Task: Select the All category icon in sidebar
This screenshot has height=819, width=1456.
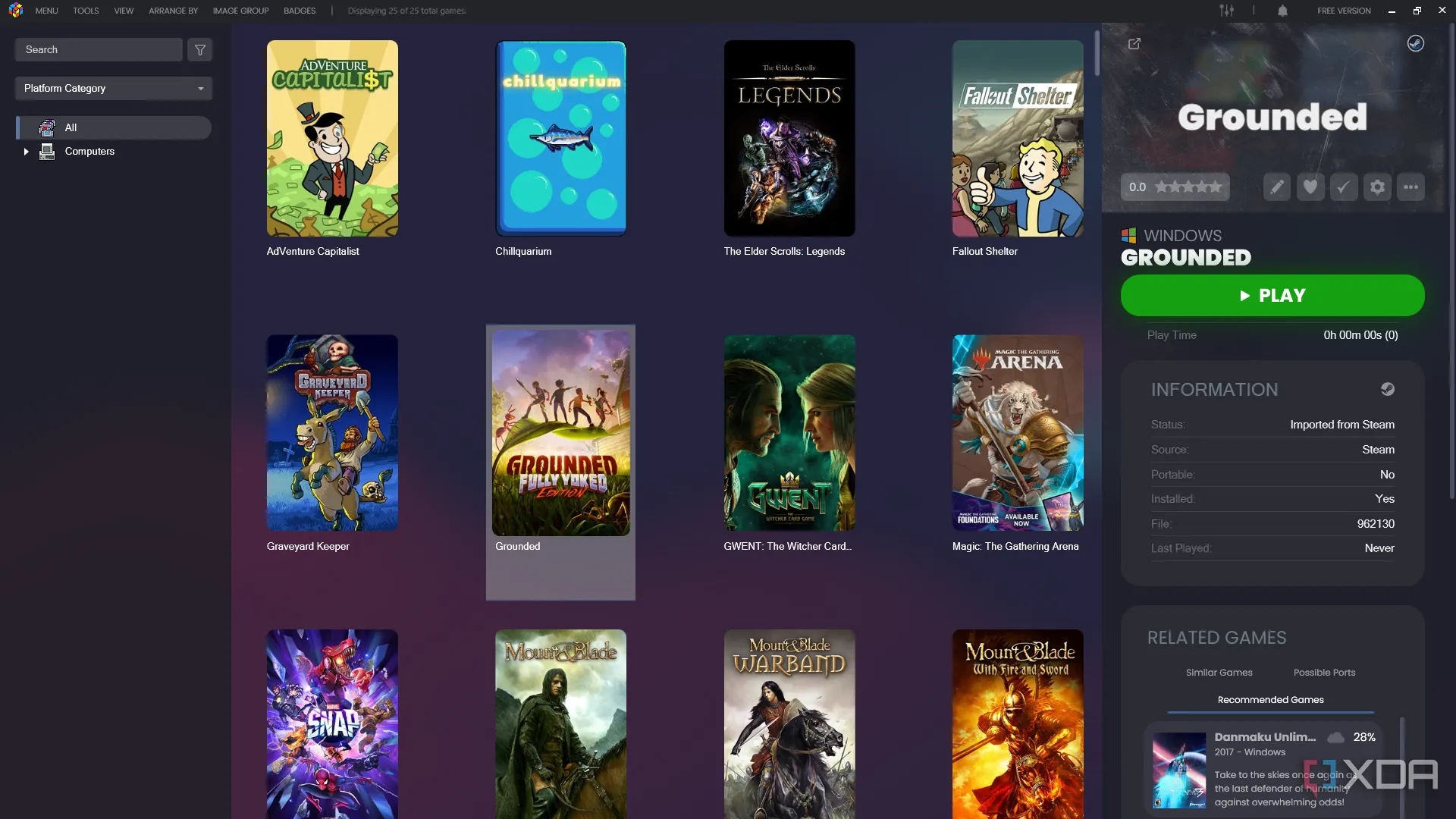Action: pos(47,127)
